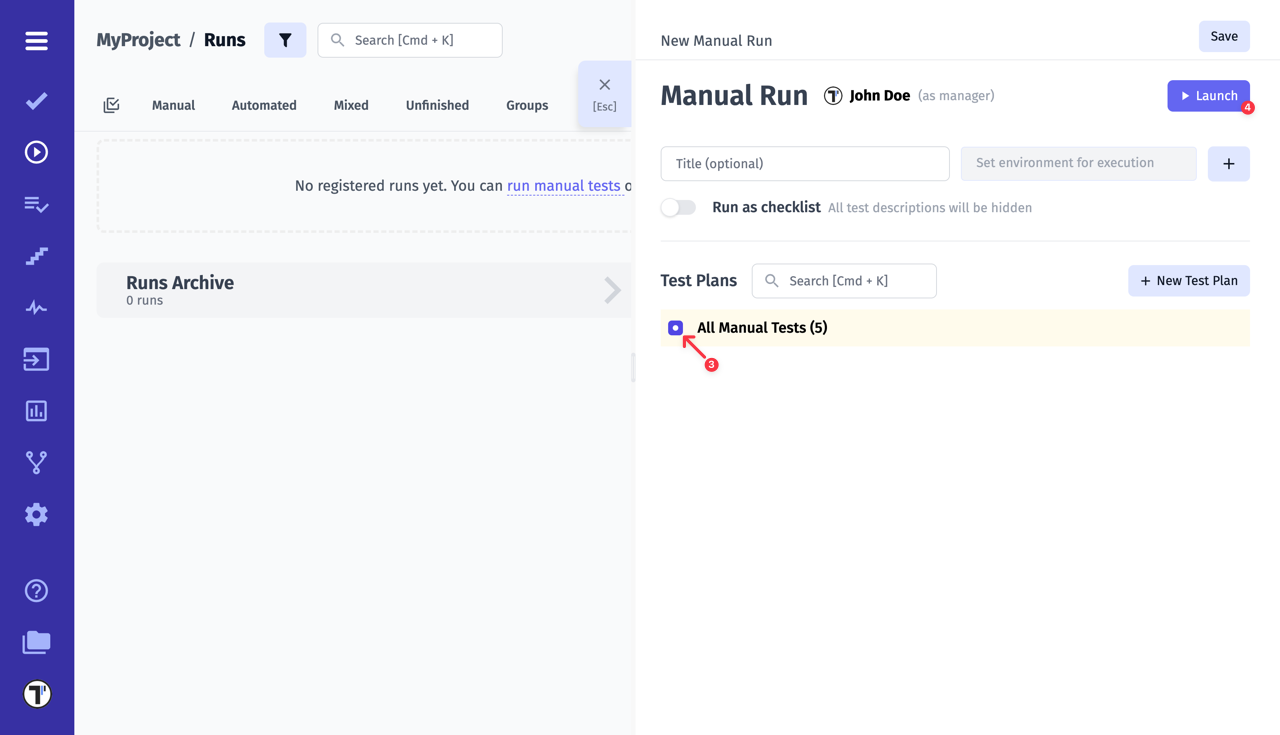1280x735 pixels.
Task: Open the Reports chart icon in sidebar
Action: 36,410
